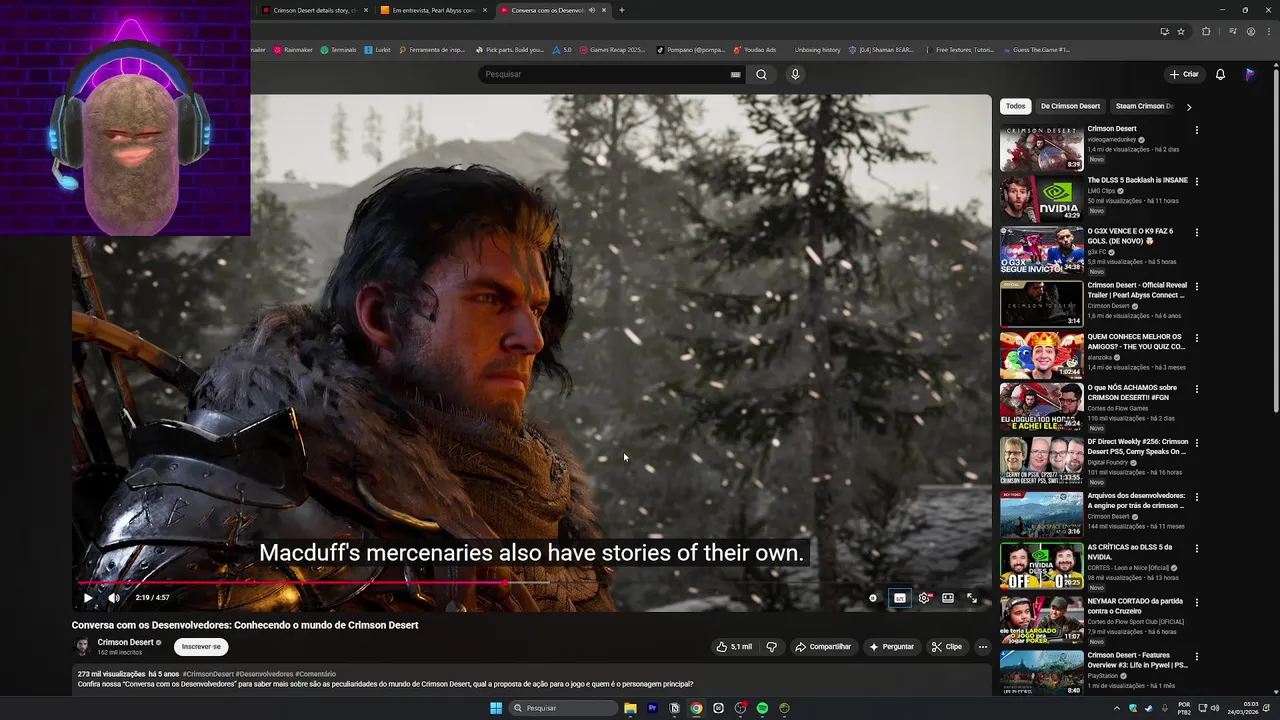The width and height of the screenshot is (1280, 720).
Task: Click the Criar create button
Action: [1184, 74]
